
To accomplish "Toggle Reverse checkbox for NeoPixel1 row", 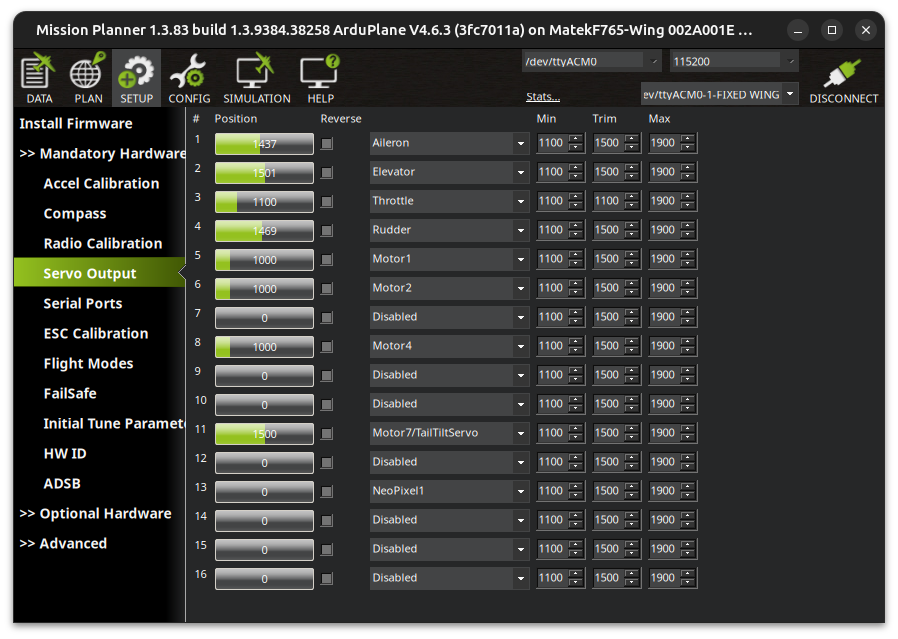I will tap(326, 491).
